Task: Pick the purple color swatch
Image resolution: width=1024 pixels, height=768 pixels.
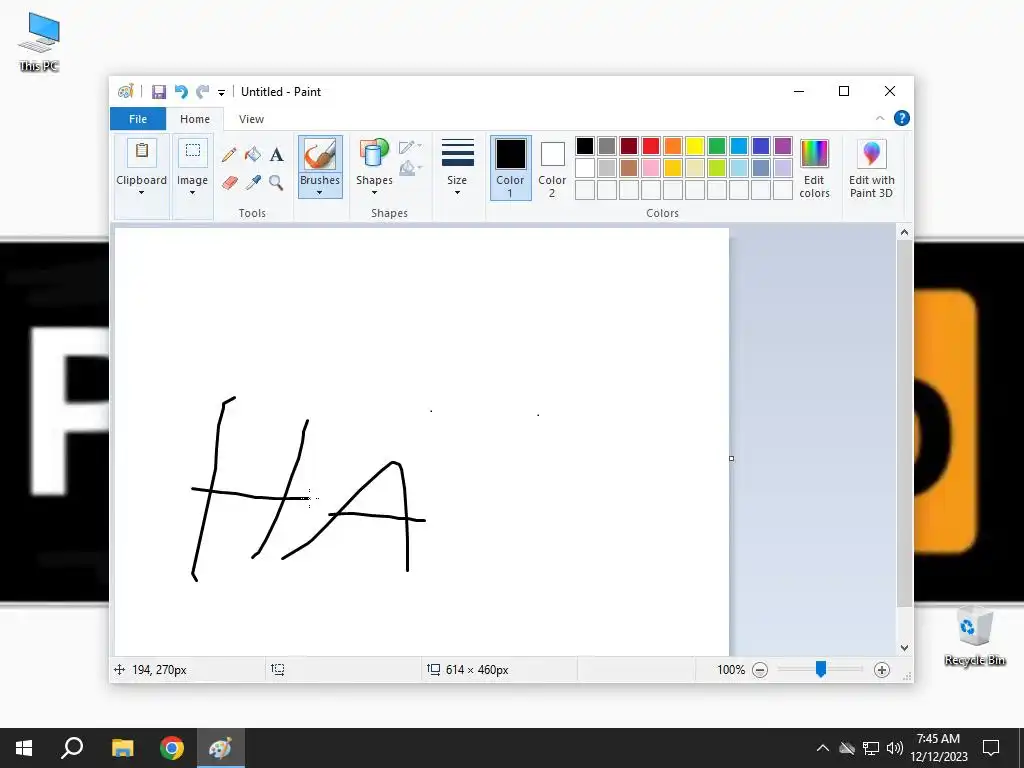Action: pyautogui.click(x=782, y=146)
